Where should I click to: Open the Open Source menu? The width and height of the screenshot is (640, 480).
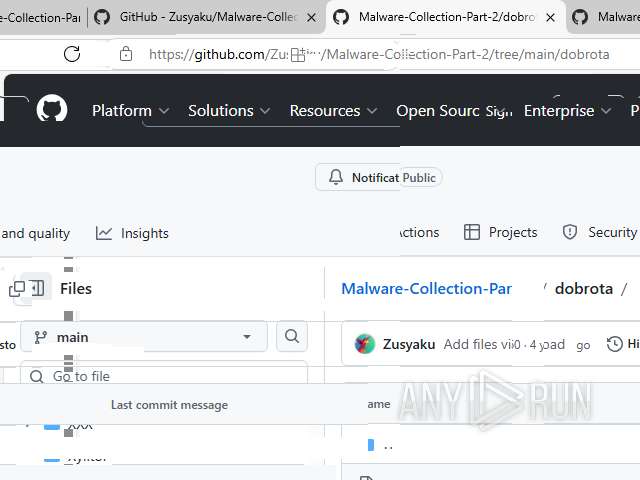tap(438, 111)
